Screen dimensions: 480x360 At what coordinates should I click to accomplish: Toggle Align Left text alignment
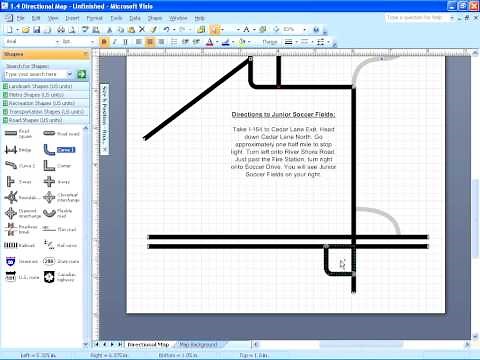(x=139, y=42)
